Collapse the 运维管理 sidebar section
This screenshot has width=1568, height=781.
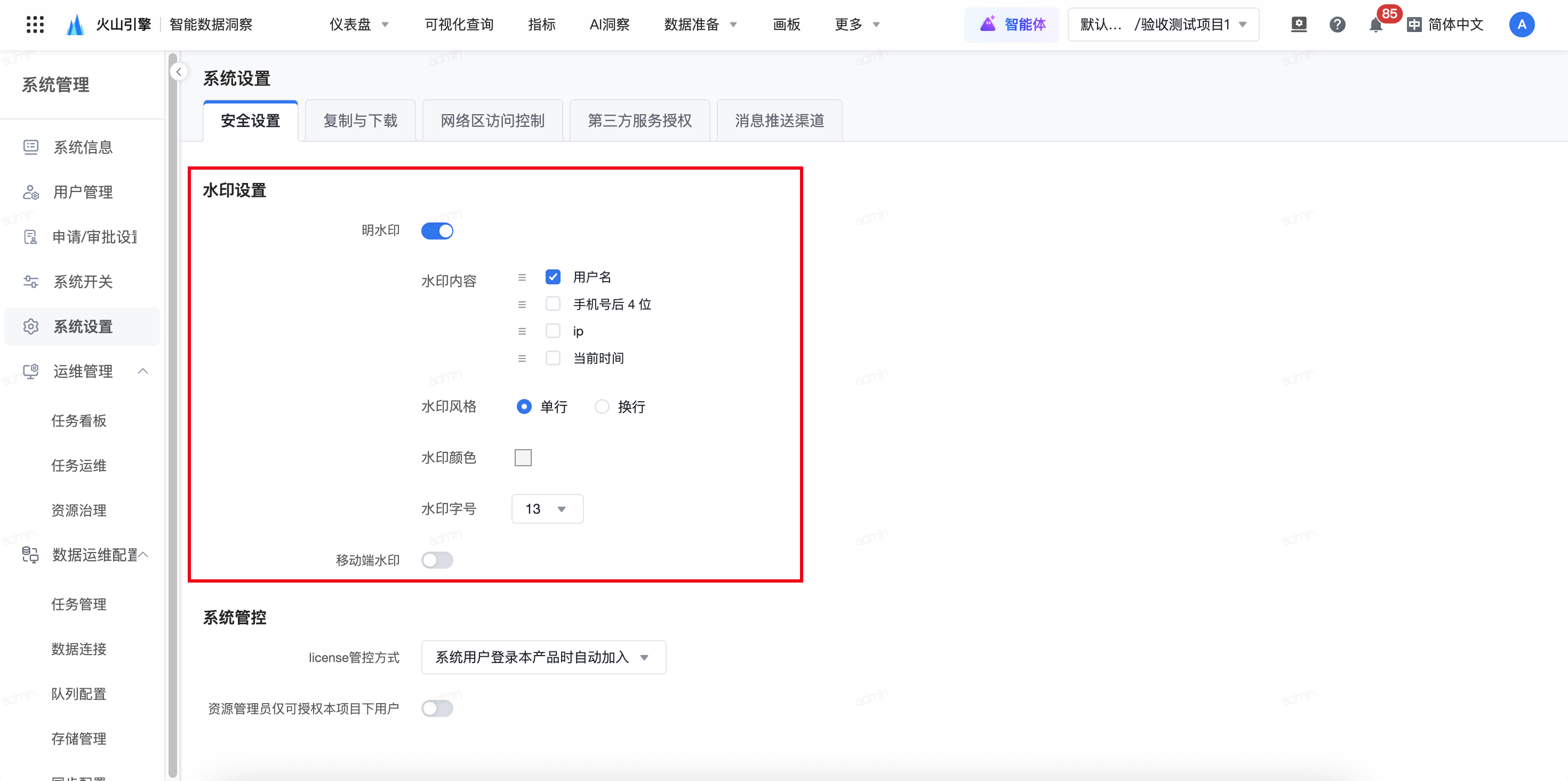tap(143, 371)
